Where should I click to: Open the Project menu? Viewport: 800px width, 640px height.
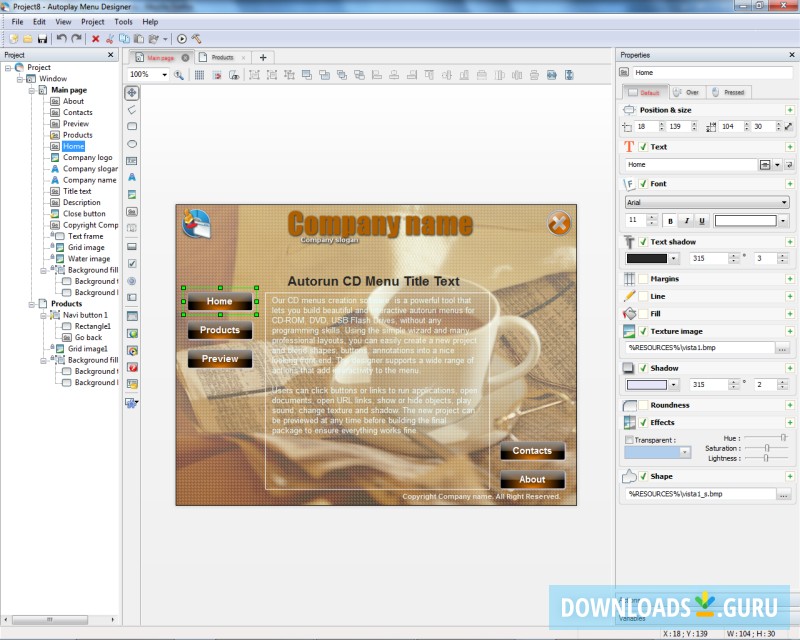coord(92,22)
